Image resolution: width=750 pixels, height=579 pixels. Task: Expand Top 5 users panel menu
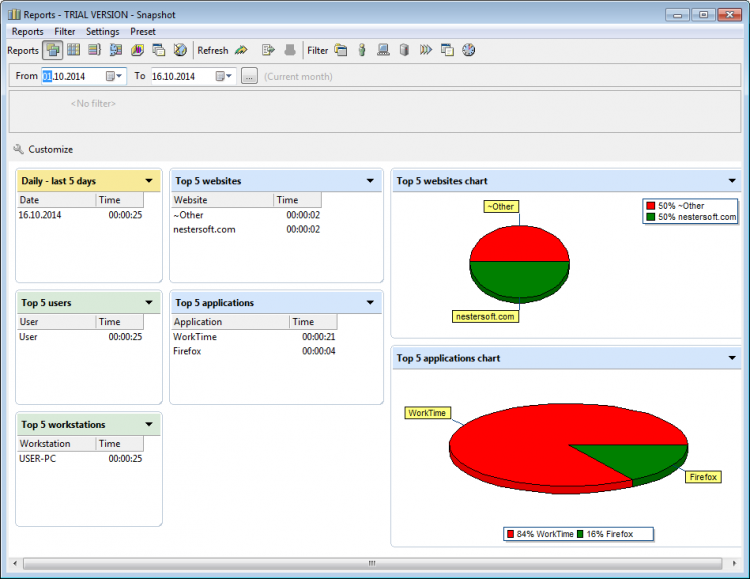149,302
